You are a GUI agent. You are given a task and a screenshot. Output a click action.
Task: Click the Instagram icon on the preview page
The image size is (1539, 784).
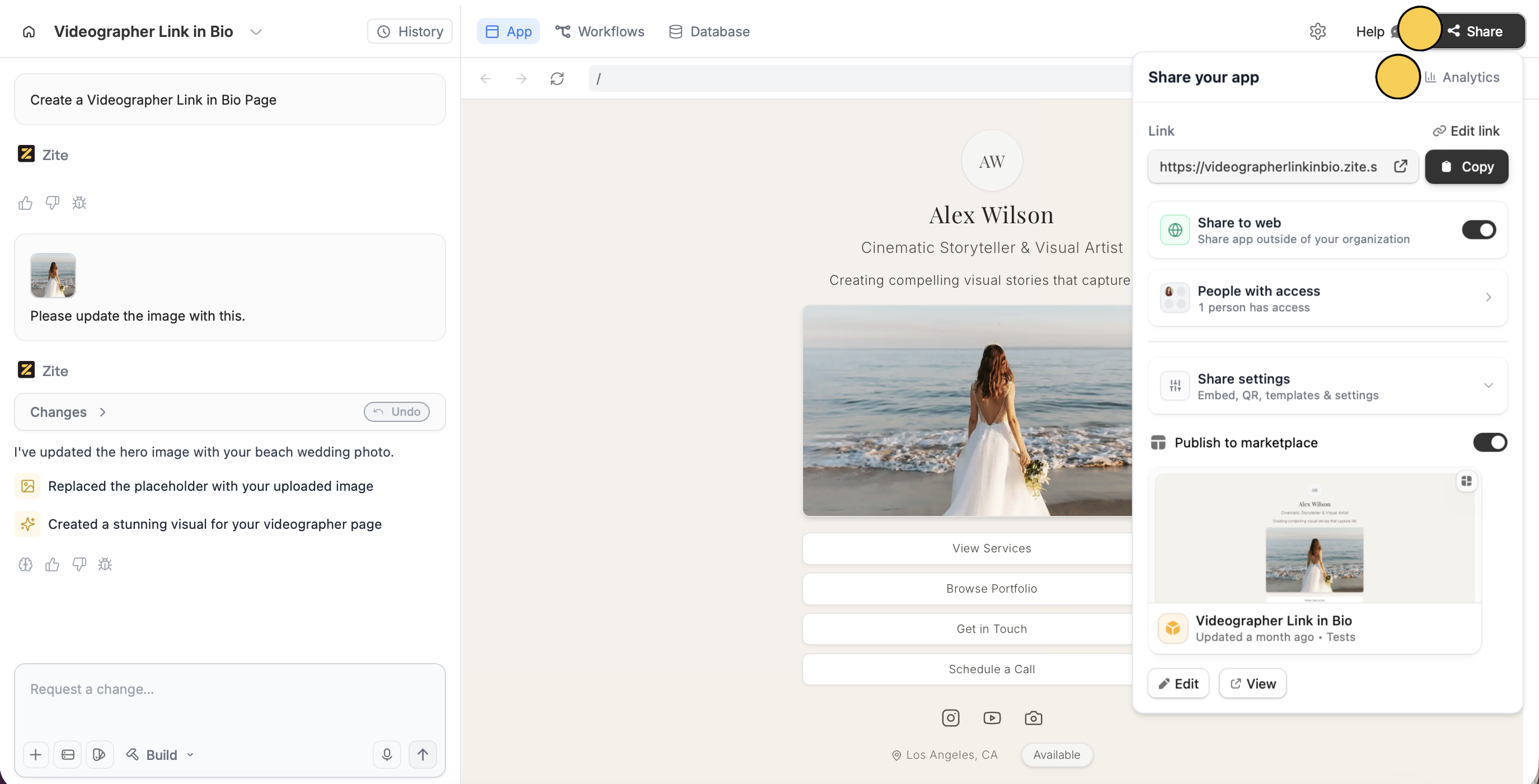(x=950, y=717)
